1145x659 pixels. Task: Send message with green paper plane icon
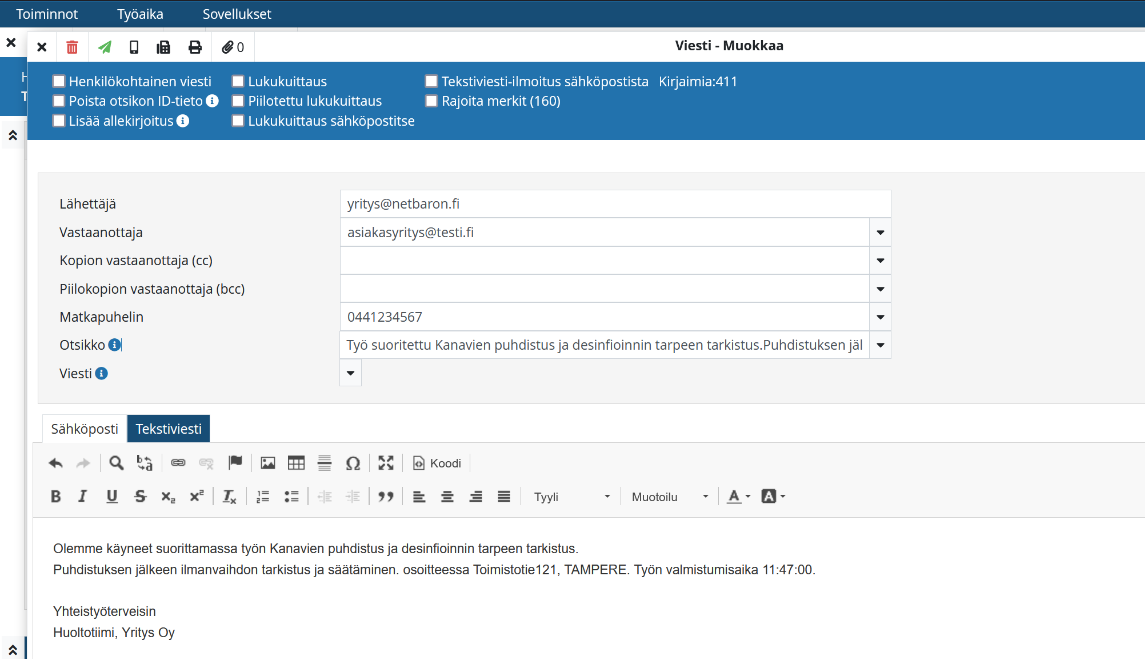(x=104, y=47)
